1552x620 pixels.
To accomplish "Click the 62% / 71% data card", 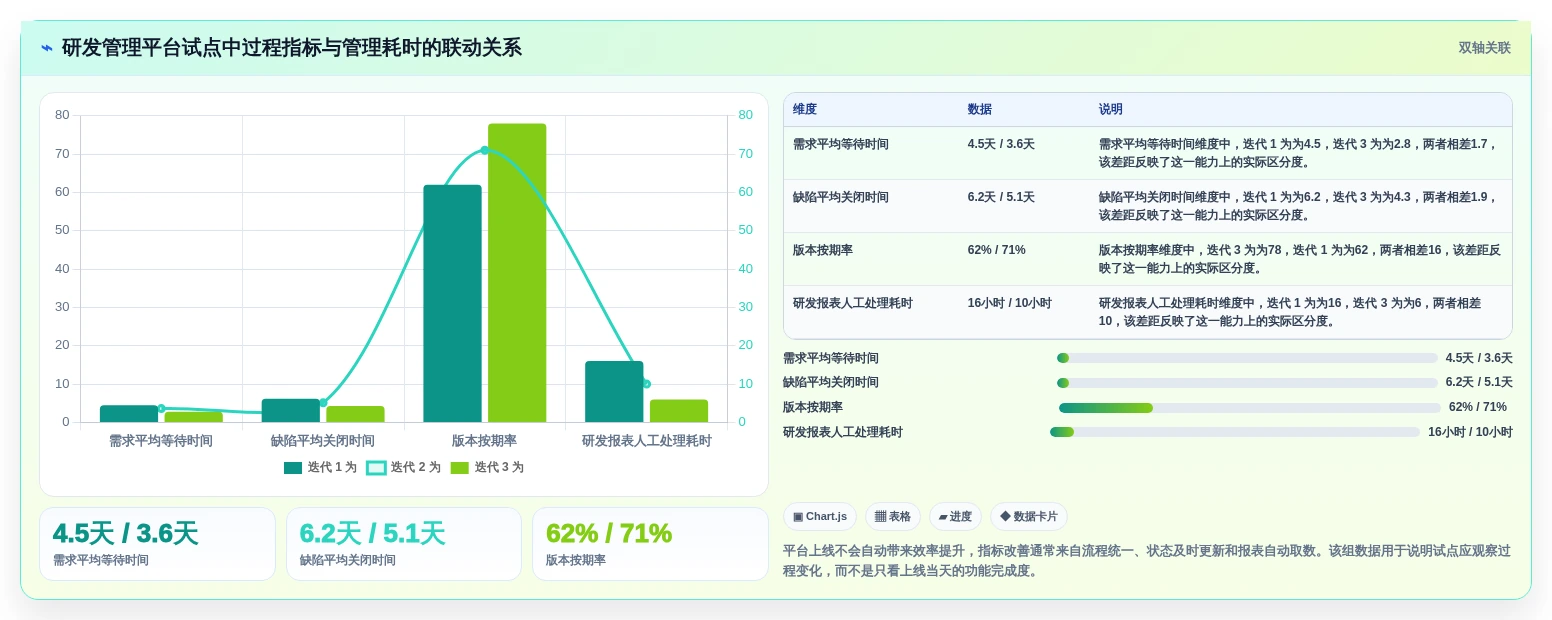I will (650, 544).
